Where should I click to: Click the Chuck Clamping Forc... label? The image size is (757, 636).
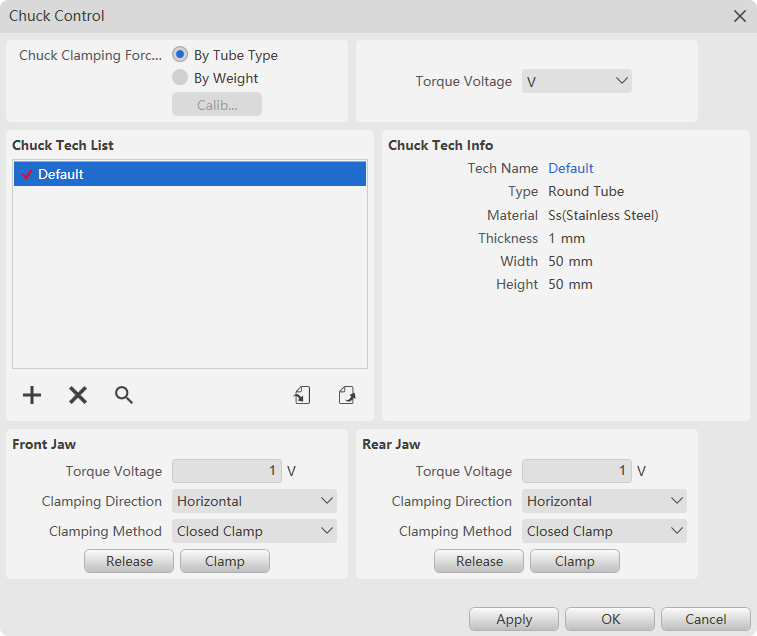coord(90,56)
